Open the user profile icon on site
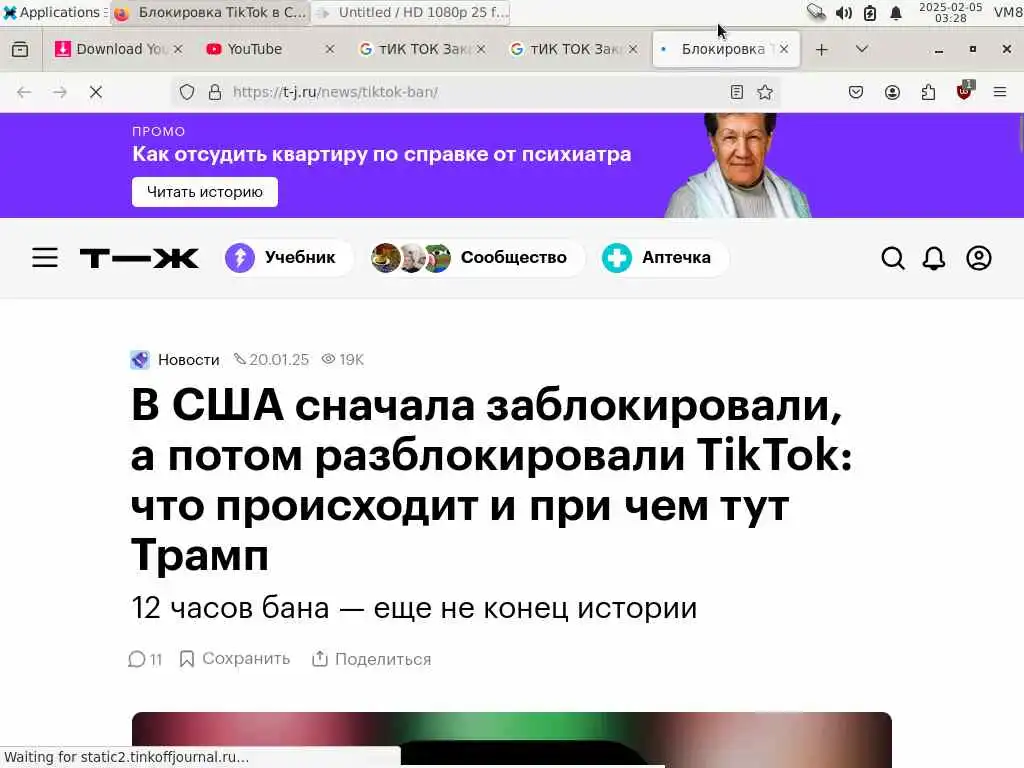The image size is (1024, 768). click(978, 258)
